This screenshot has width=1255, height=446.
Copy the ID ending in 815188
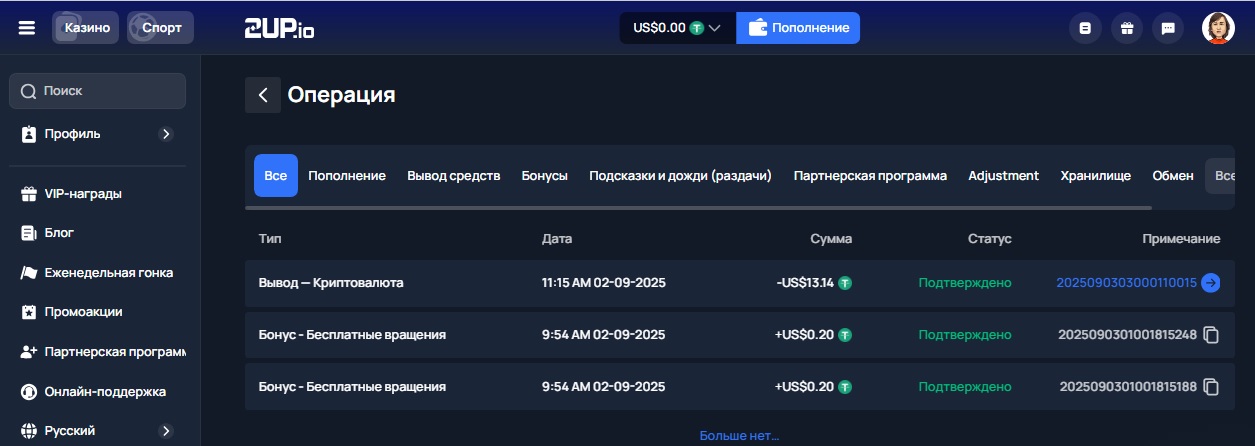click(1211, 387)
